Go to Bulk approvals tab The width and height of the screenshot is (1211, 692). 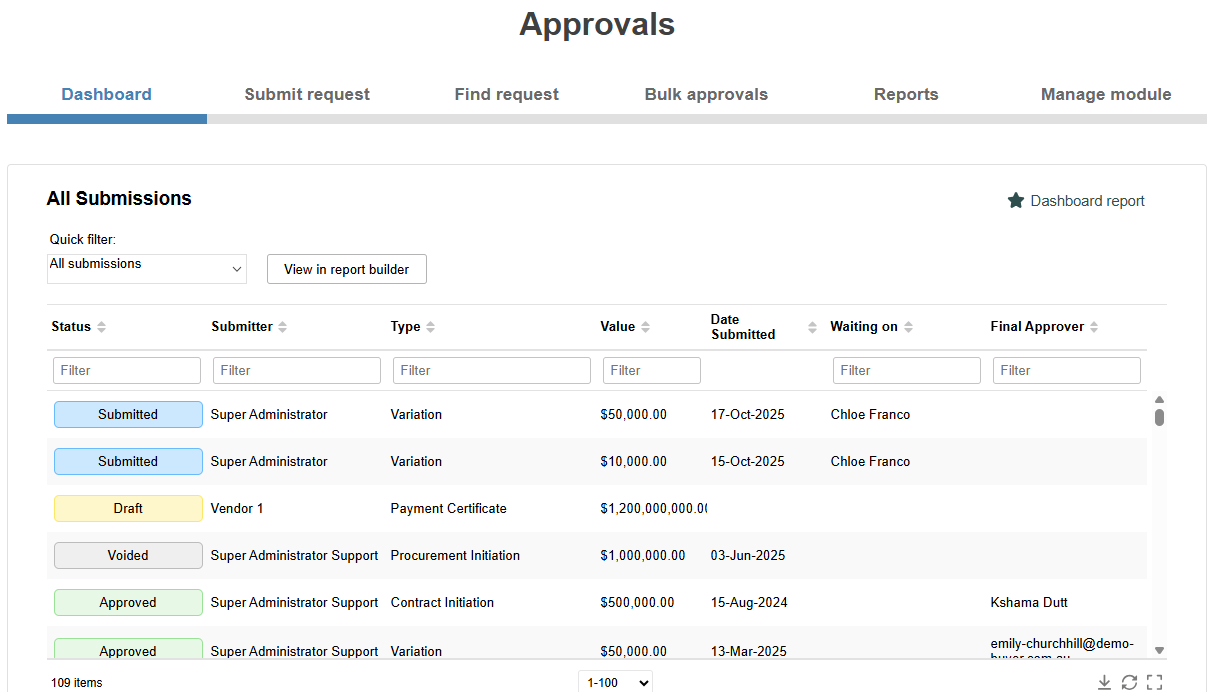706,95
